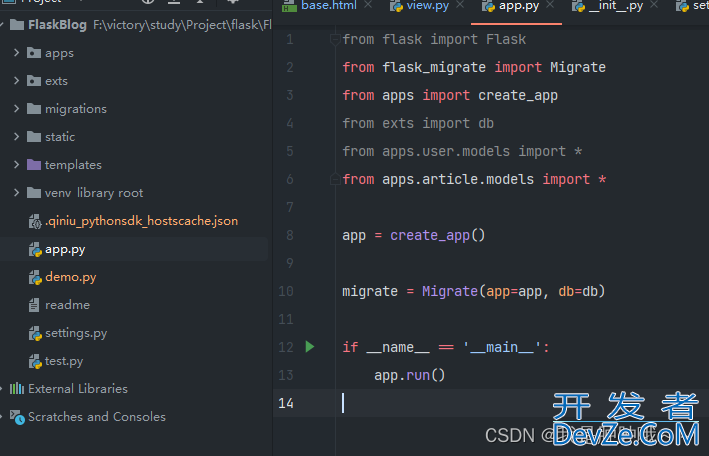This screenshot has height=456, width=709.
Task: Click the Python icon beside test.py
Action: pyautogui.click(x=34, y=361)
